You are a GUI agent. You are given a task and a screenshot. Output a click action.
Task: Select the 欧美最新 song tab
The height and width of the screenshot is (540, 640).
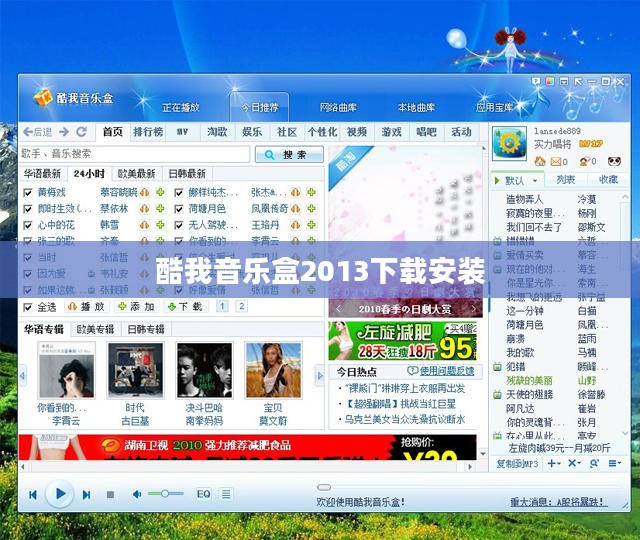coord(136,174)
